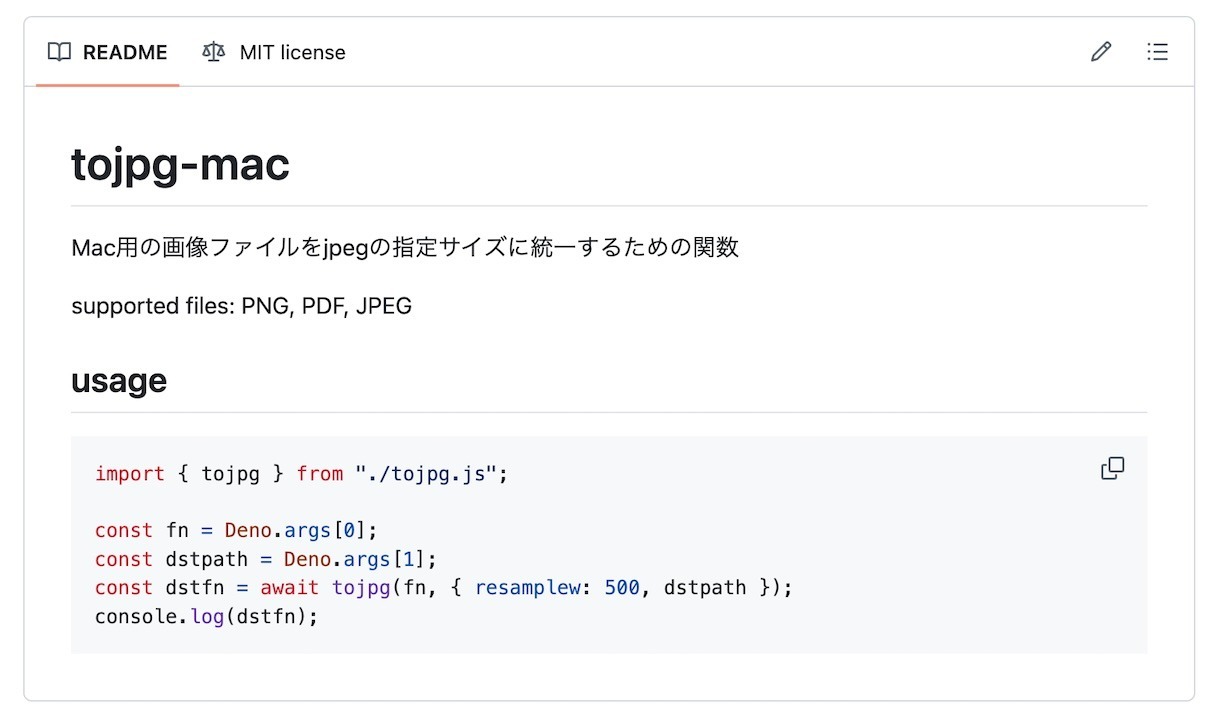Click the usage section heading
Image resolution: width=1220 pixels, height=719 pixels.
pyautogui.click(x=119, y=381)
